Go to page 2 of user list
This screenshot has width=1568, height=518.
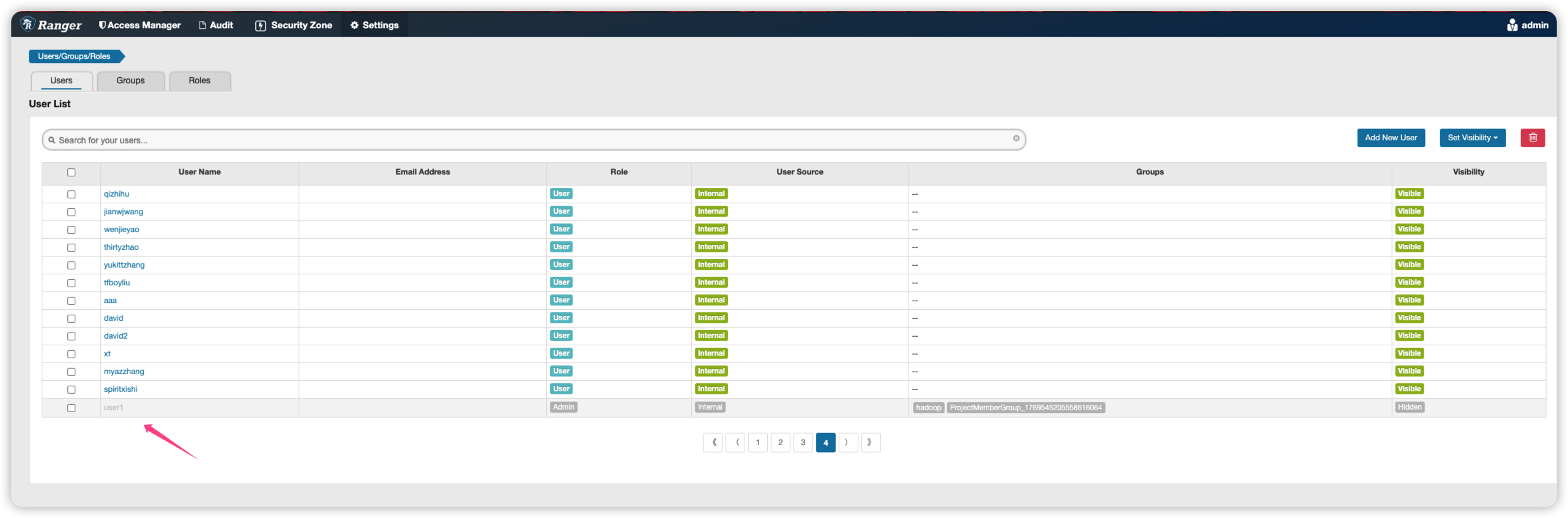pos(780,442)
